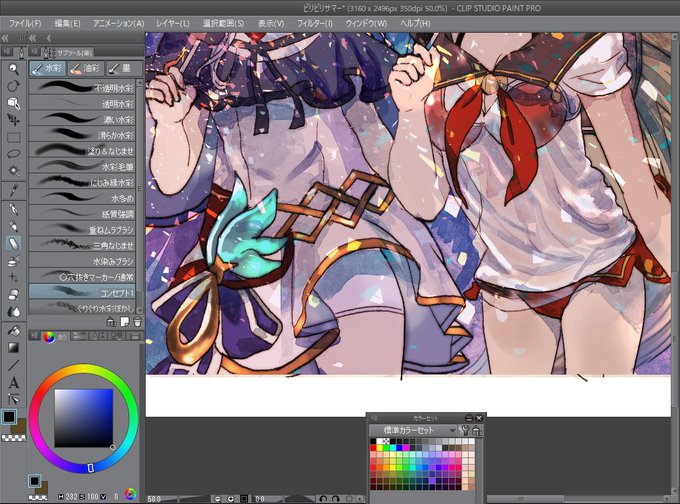Collapse the left palette dock double-arrow

[5, 38]
